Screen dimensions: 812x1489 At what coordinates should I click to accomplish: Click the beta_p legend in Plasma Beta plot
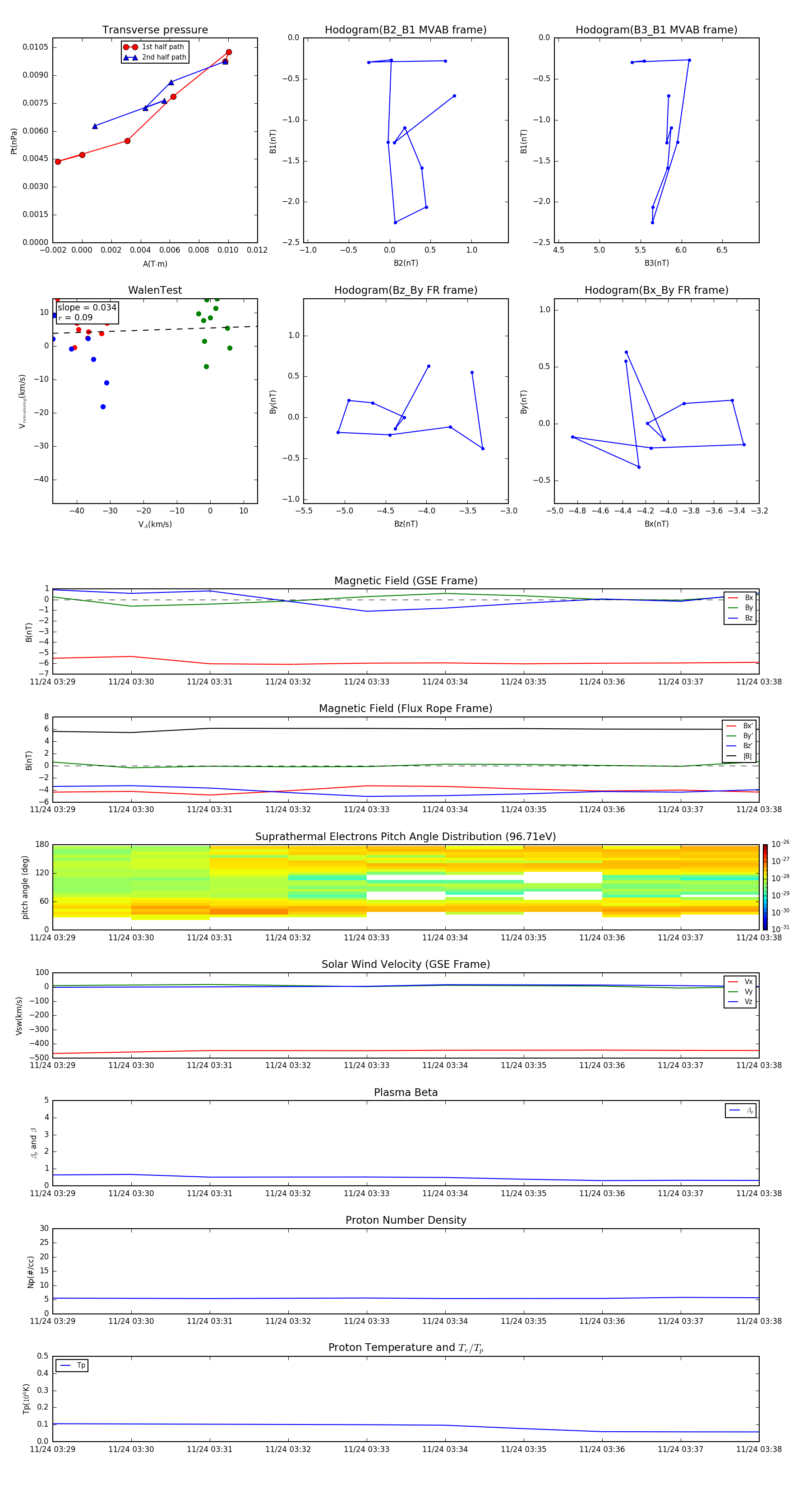tap(741, 1111)
